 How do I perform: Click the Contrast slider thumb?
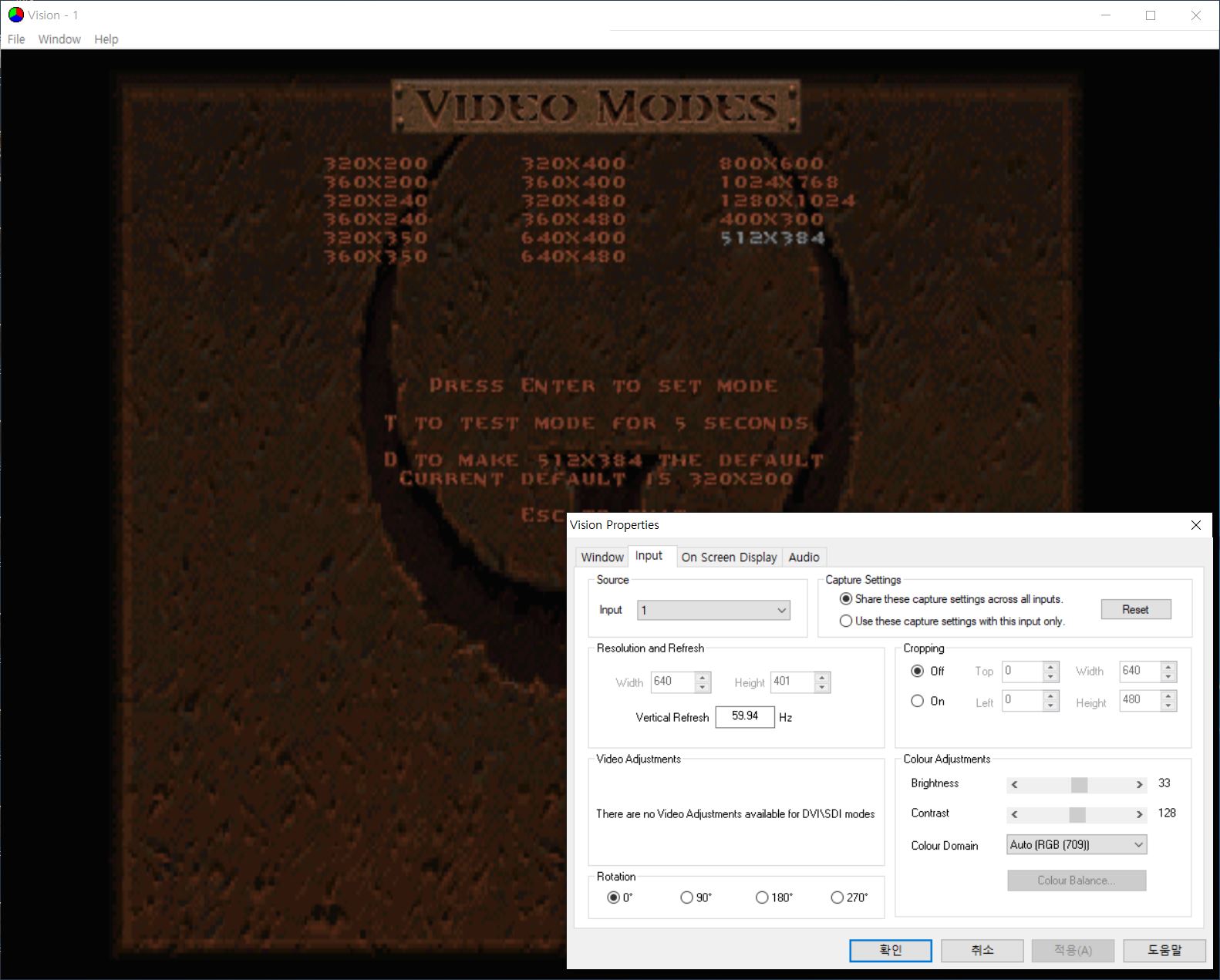pyautogui.click(x=1077, y=814)
